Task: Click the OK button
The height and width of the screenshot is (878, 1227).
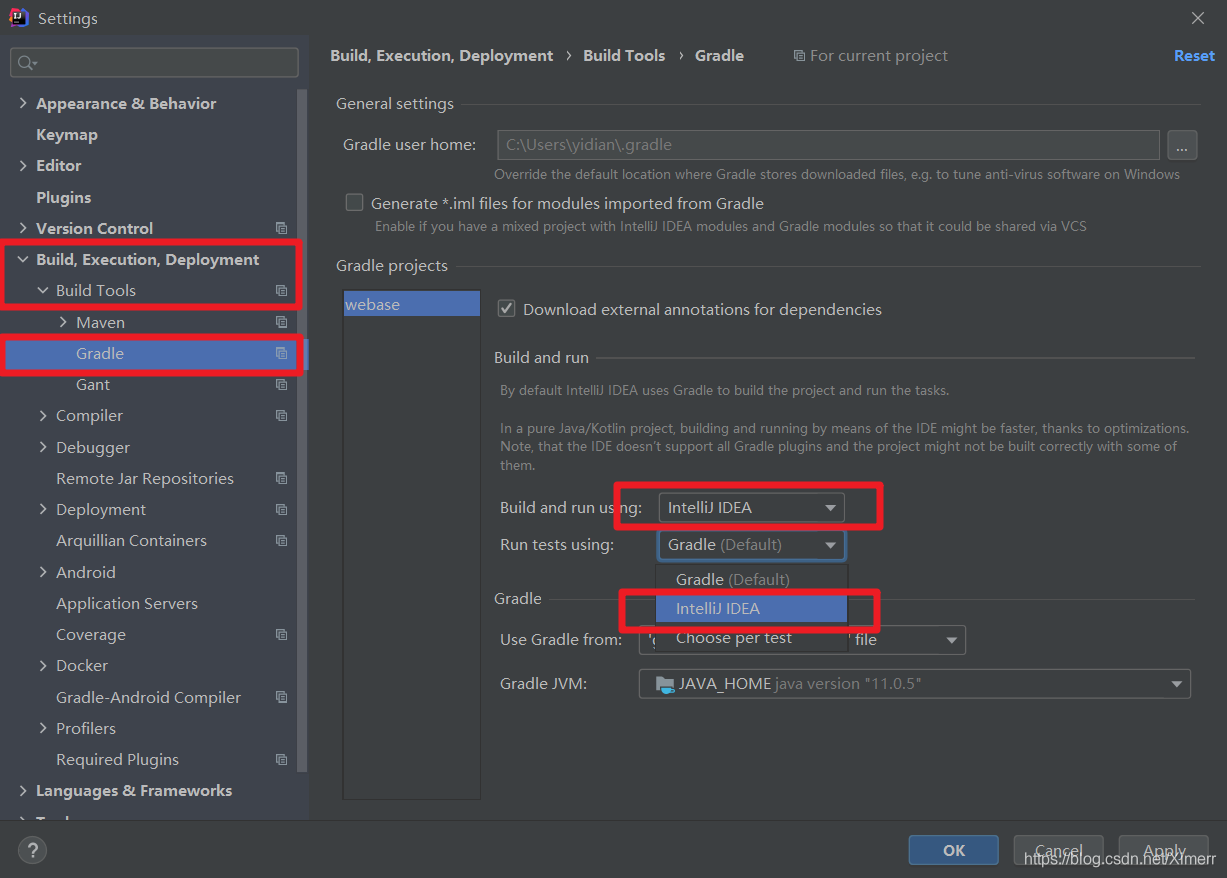Action: tap(953, 850)
